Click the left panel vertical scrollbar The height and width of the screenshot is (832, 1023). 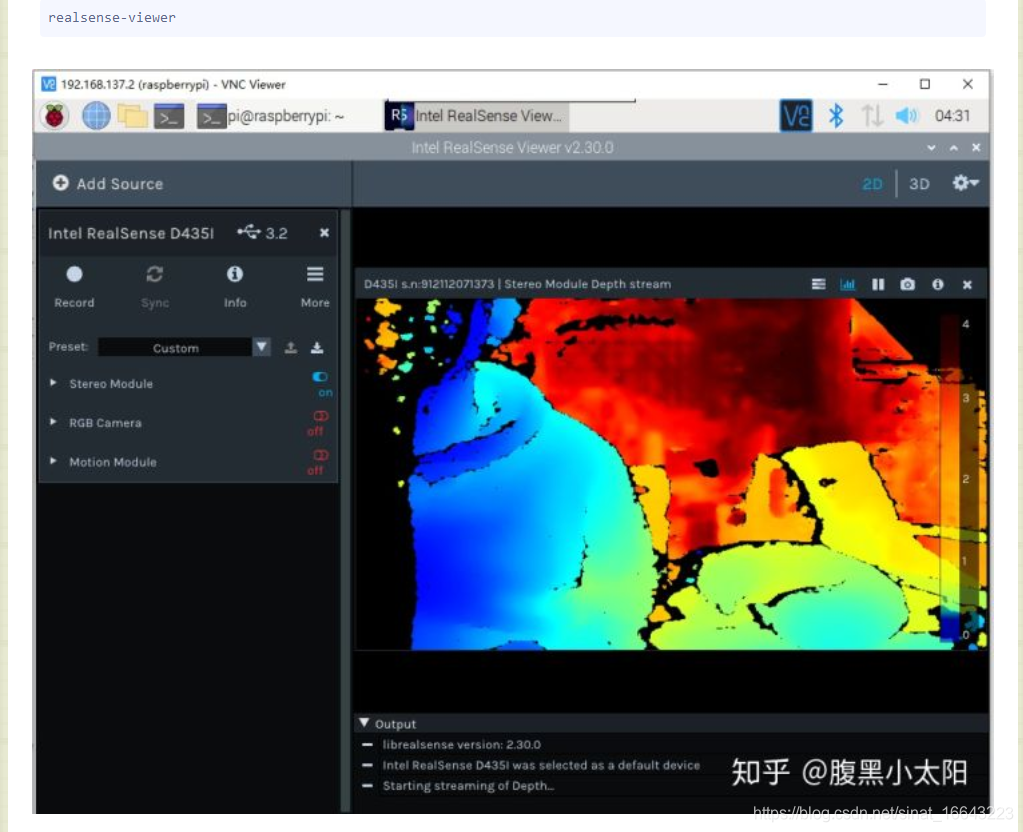(x=346, y=510)
